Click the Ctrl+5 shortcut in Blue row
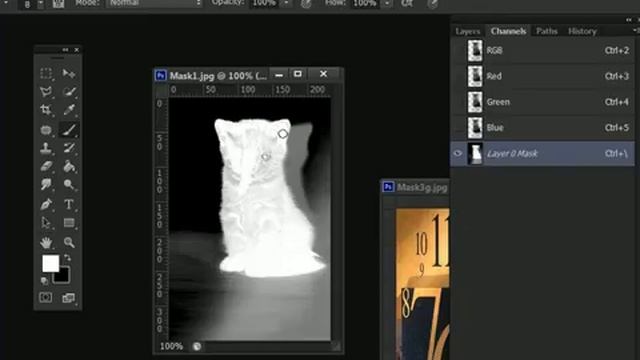 (x=617, y=128)
